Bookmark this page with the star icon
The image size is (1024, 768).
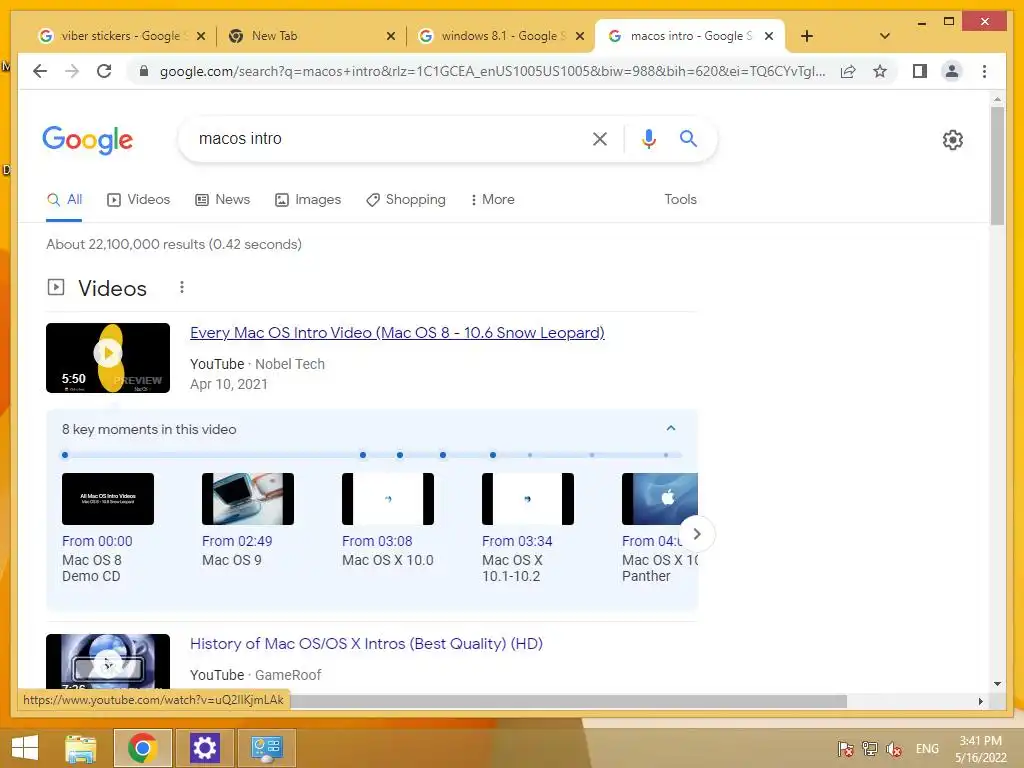coord(880,71)
